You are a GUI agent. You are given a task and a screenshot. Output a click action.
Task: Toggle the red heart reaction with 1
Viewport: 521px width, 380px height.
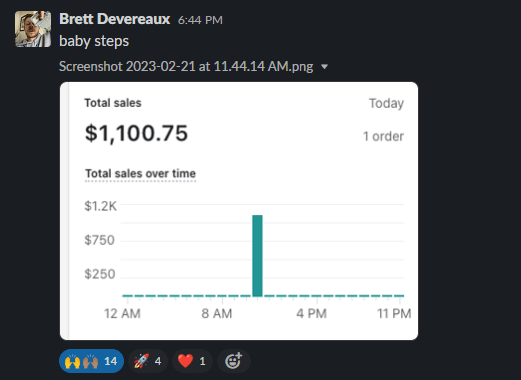point(192,361)
